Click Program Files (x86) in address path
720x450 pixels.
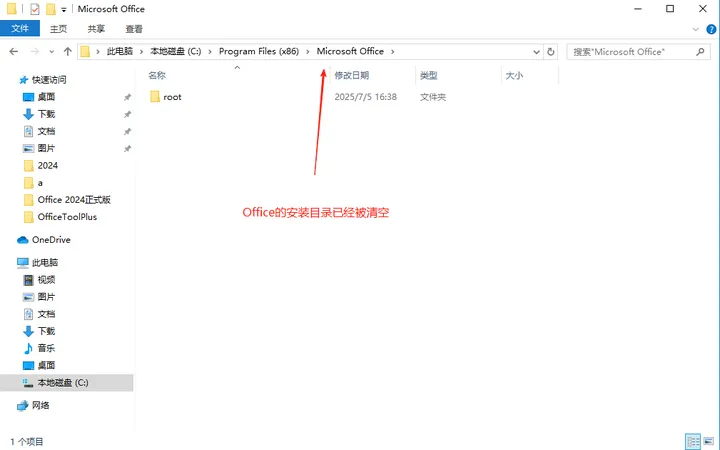(259, 51)
